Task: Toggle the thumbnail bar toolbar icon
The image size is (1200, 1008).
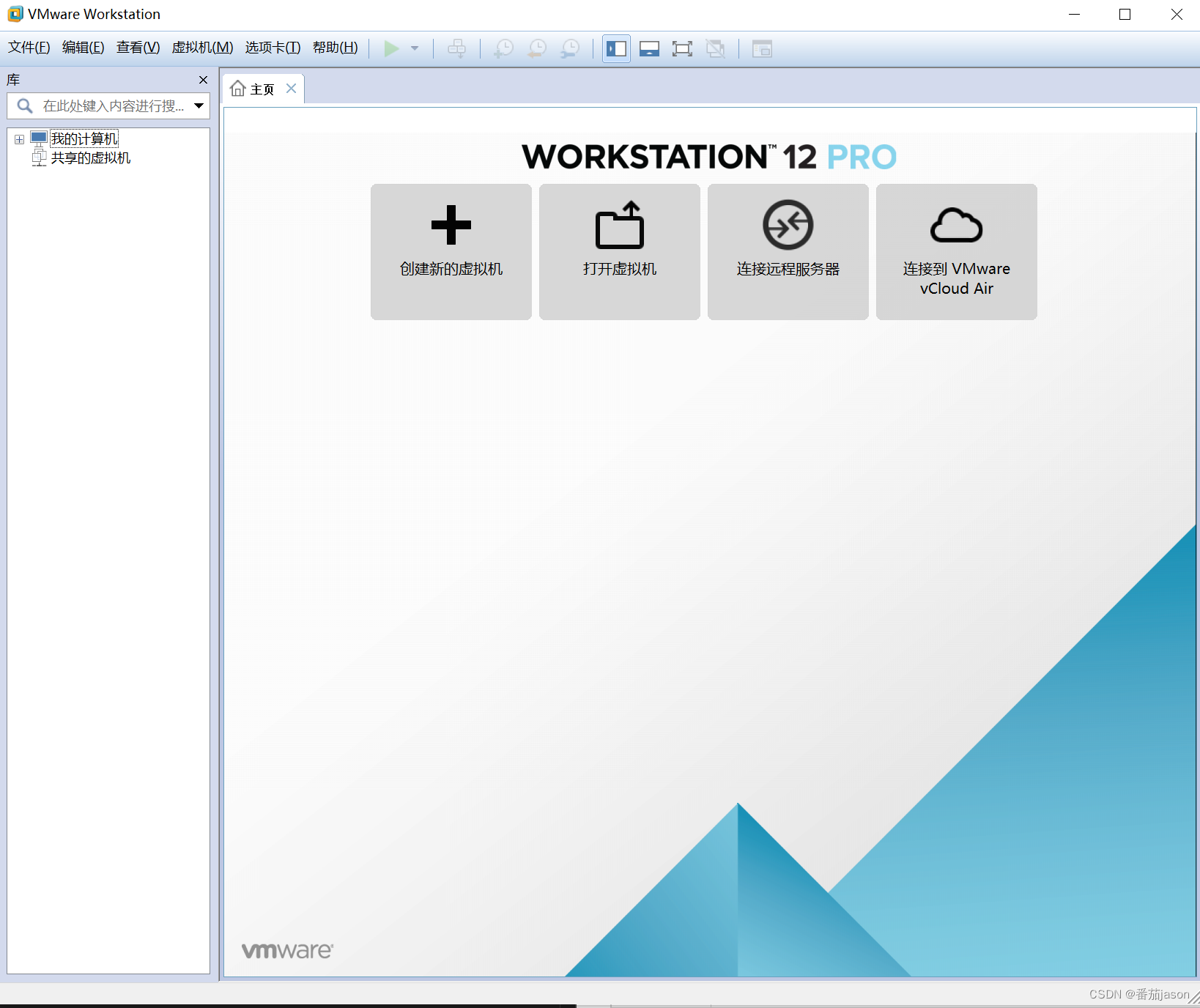Action: click(x=649, y=48)
